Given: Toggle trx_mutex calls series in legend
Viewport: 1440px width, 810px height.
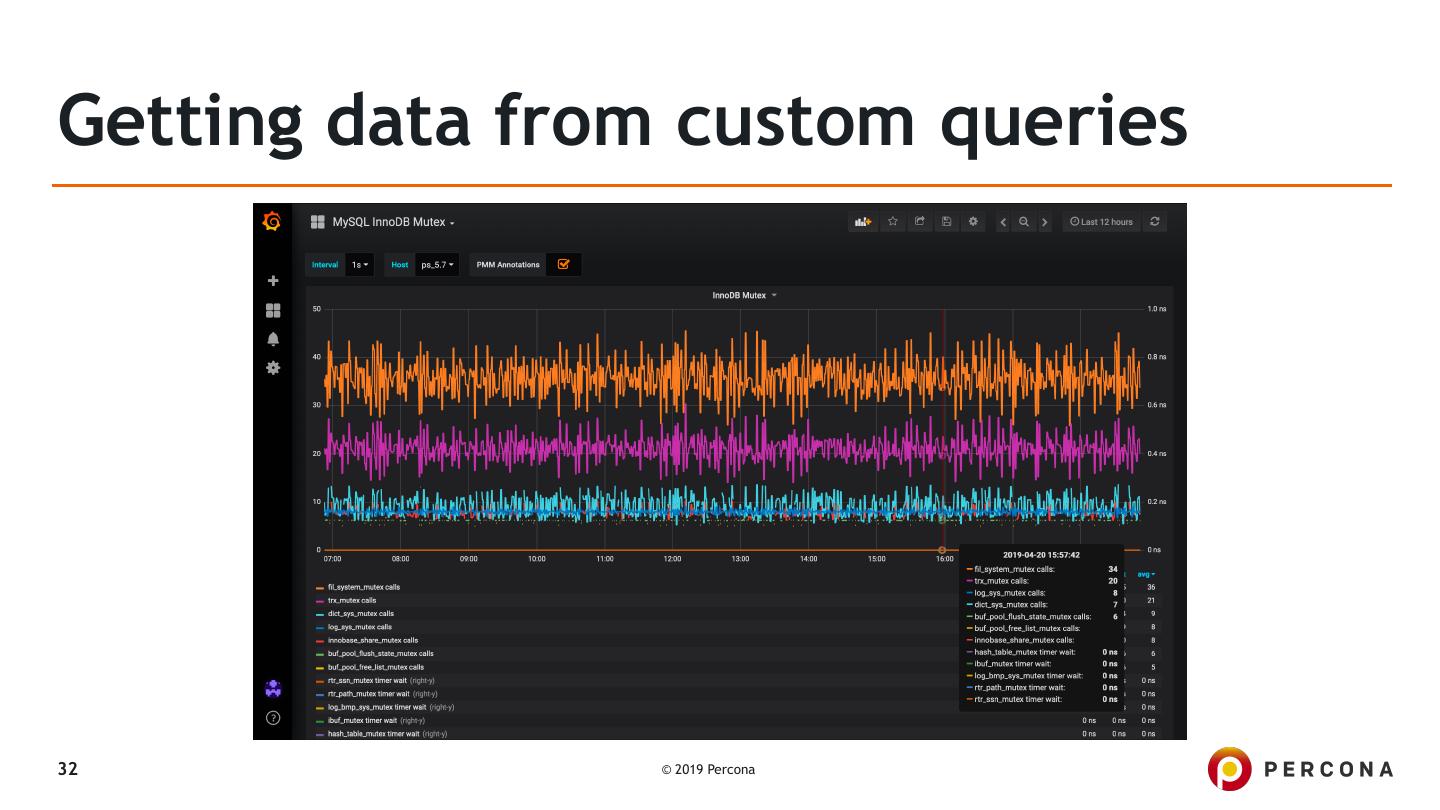Looking at the screenshot, I should (353, 600).
